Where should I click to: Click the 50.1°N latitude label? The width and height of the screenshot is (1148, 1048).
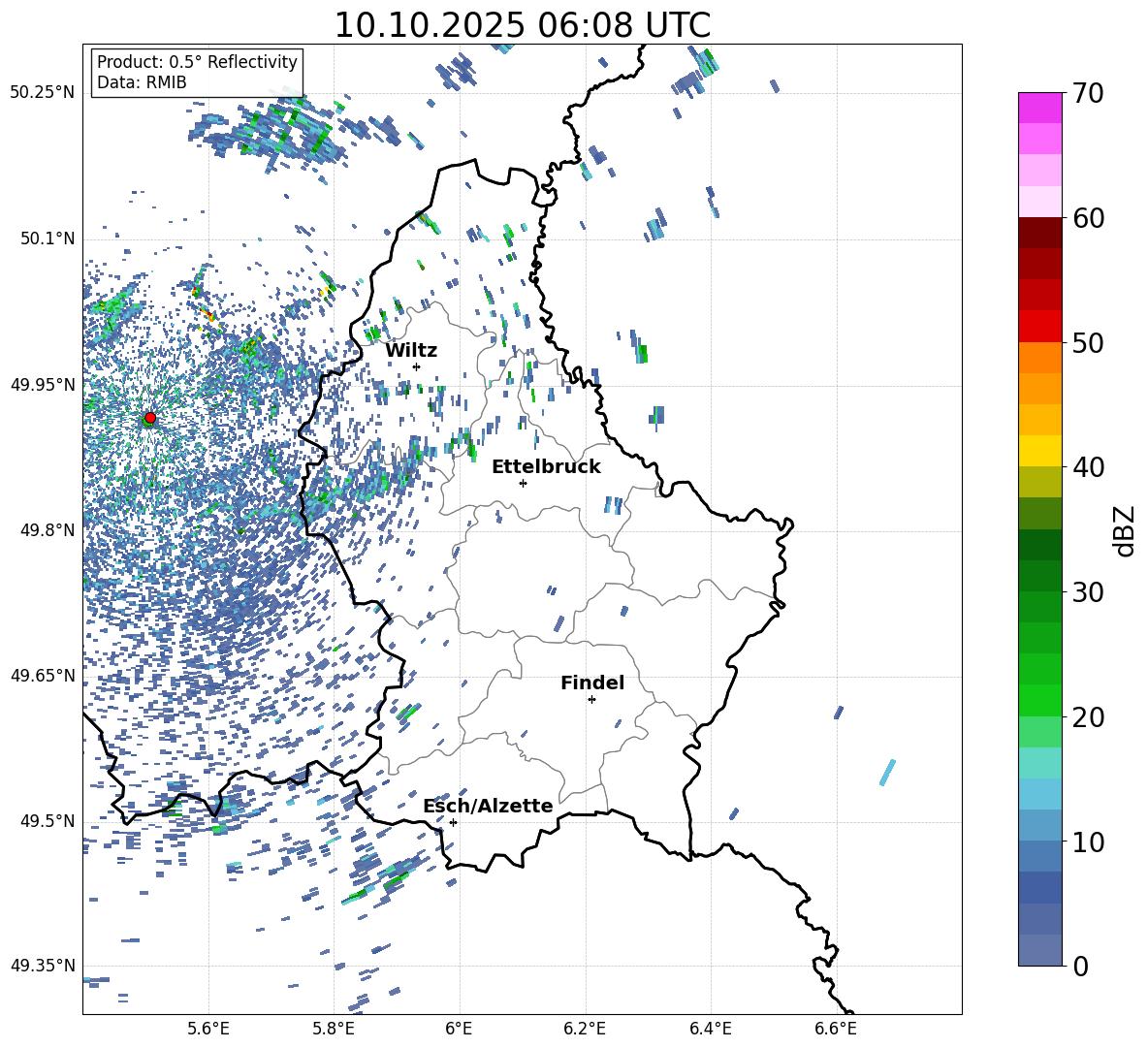[x=47, y=239]
